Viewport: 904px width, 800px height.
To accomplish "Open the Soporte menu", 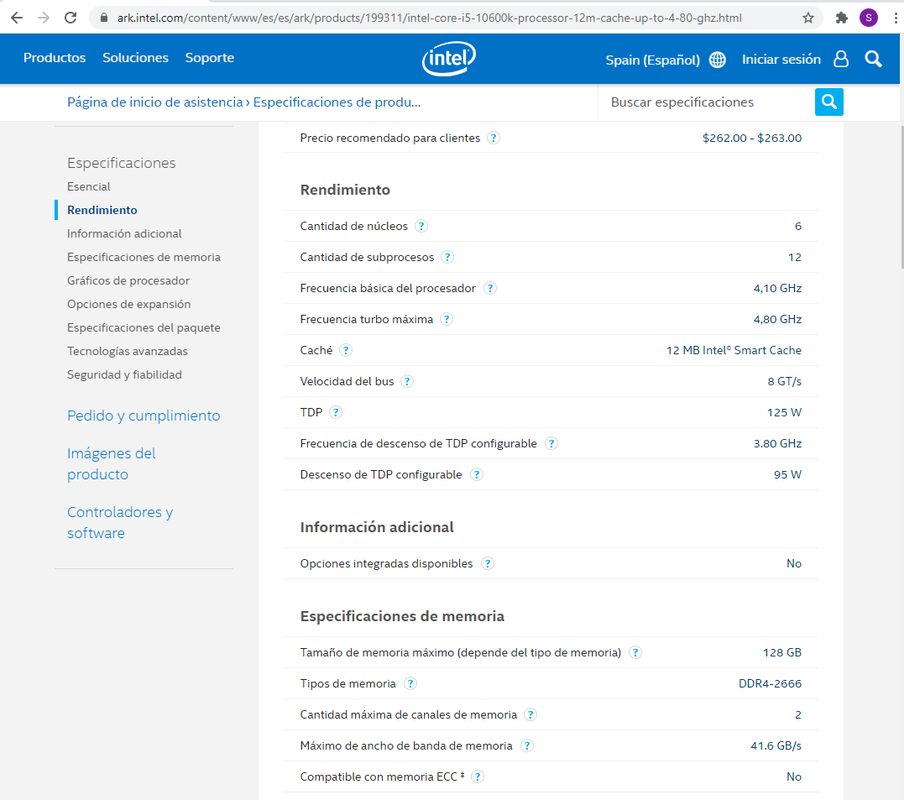I will (x=209, y=58).
